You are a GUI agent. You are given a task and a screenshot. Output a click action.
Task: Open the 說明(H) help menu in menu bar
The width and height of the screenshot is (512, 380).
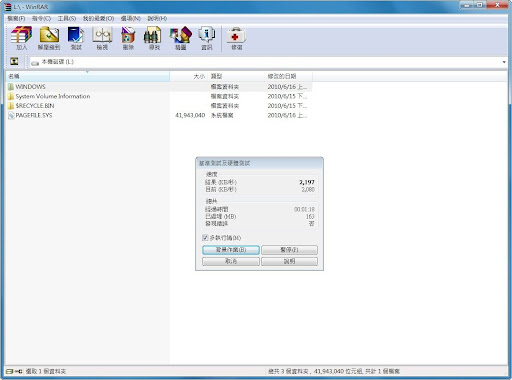pyautogui.click(x=157, y=18)
